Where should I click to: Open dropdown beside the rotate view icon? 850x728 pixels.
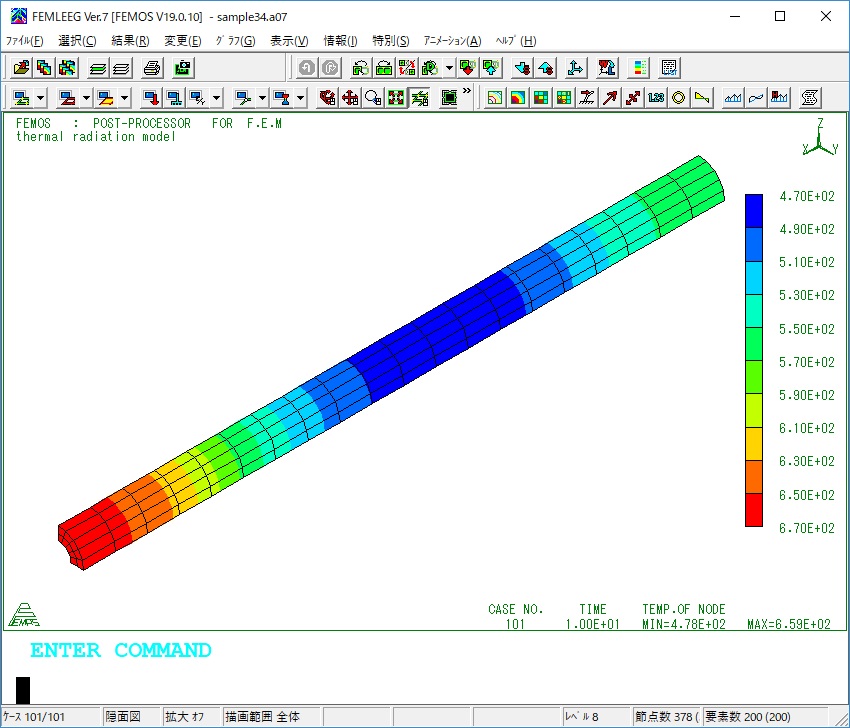(x=449, y=68)
